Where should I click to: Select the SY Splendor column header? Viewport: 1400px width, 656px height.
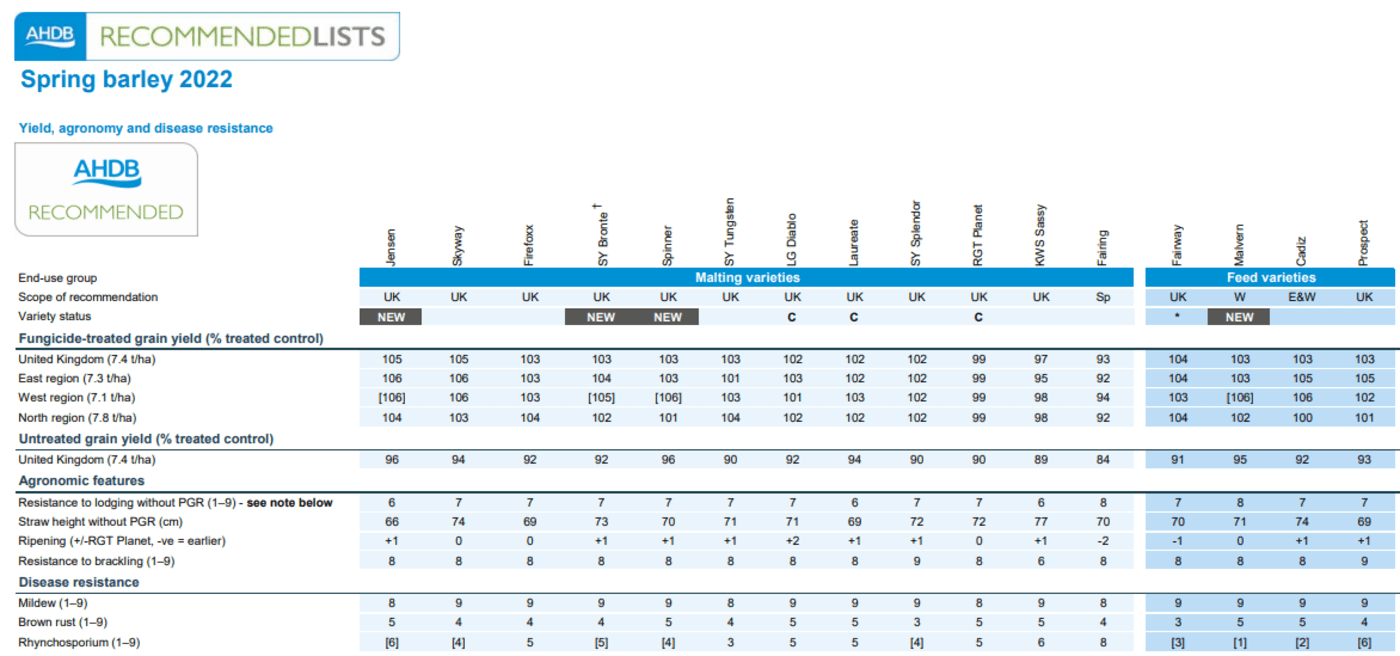point(916,233)
